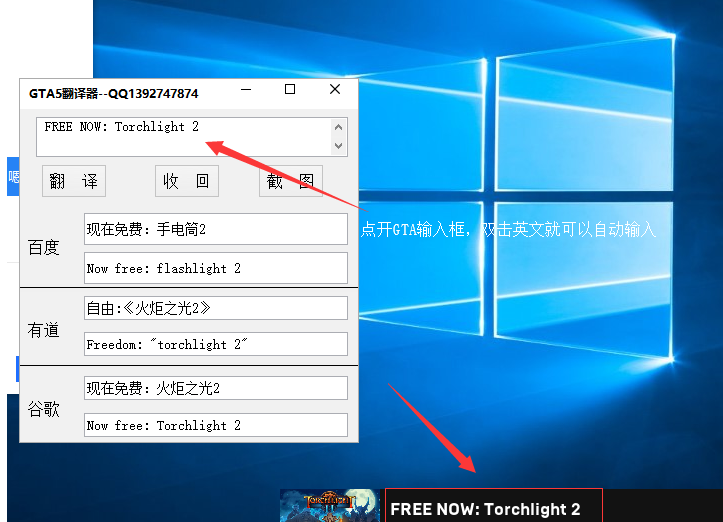The height and width of the screenshot is (522, 723).
Task: Click the 有道 label
Action: (44, 329)
